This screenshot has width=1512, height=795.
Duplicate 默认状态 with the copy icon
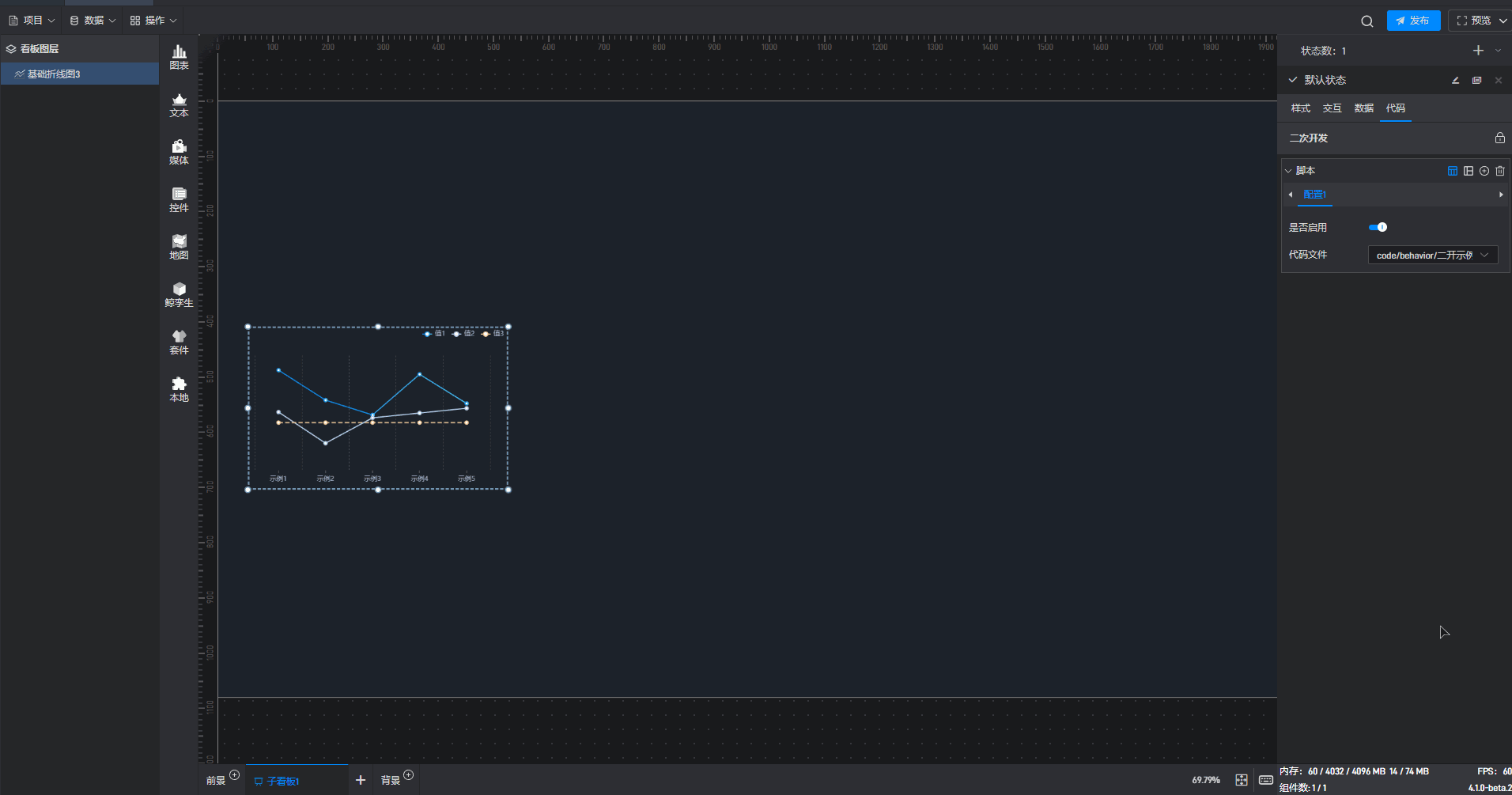[x=1476, y=80]
